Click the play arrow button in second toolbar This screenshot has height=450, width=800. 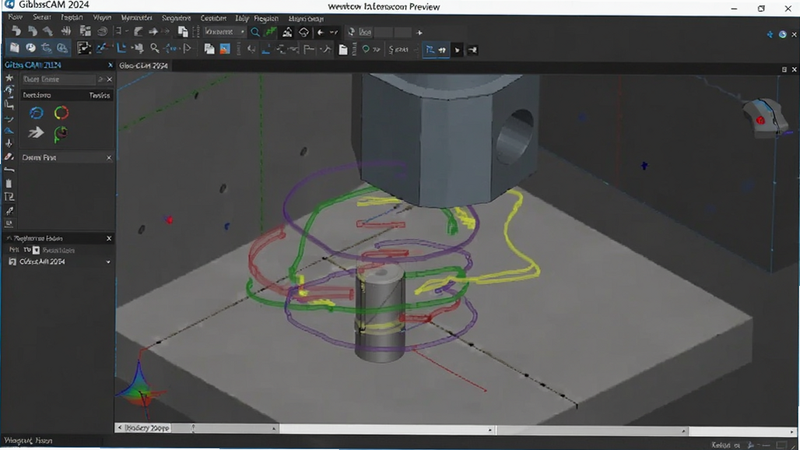(x=457, y=50)
